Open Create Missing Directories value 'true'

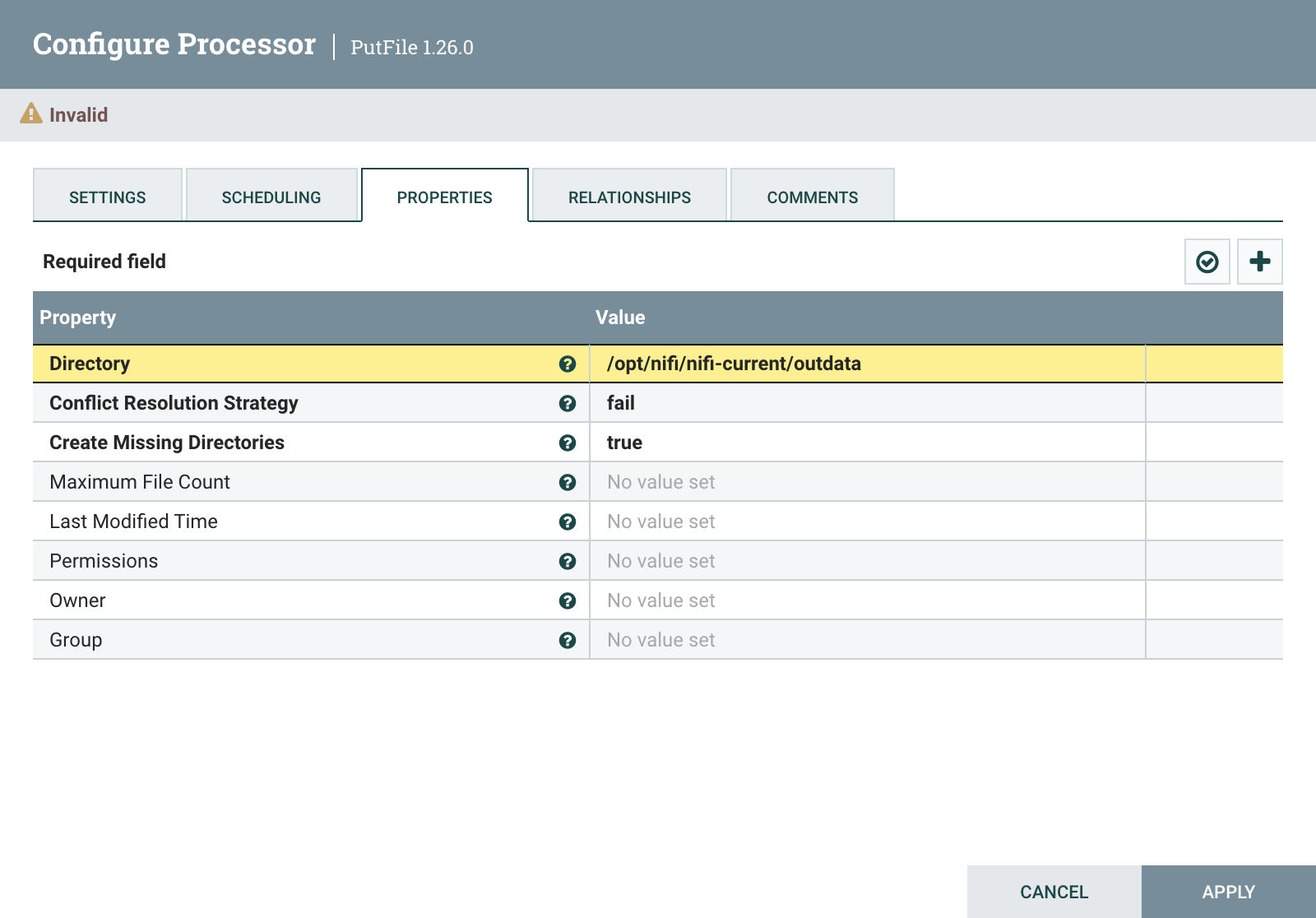[868, 443]
